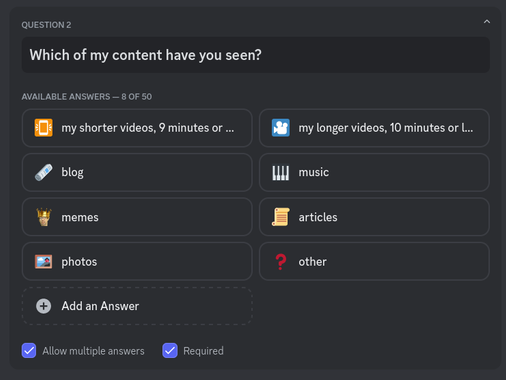Click the Add an Answer button
506x380 pixels.
[x=137, y=306]
